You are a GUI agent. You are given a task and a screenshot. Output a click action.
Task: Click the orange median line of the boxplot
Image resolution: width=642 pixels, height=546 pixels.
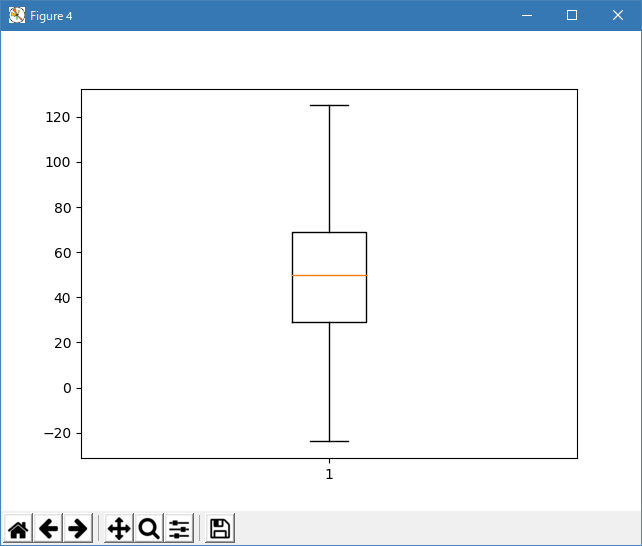(329, 275)
